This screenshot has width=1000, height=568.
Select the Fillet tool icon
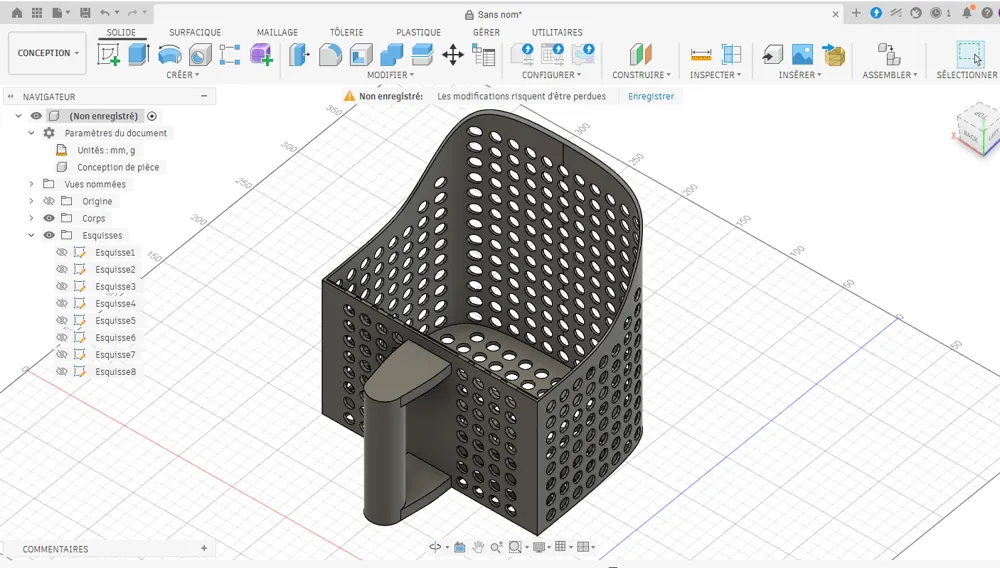click(x=330, y=55)
